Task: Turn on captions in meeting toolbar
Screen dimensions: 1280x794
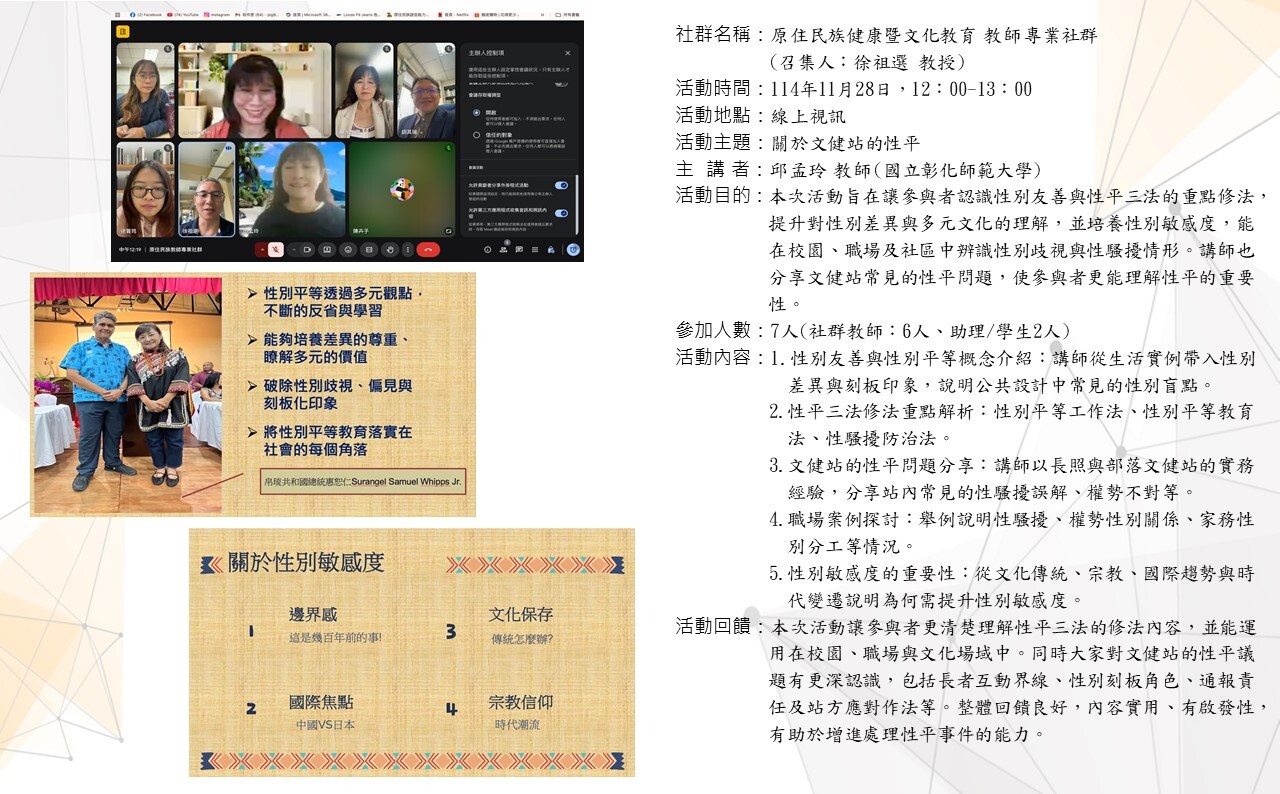Action: tap(369, 250)
